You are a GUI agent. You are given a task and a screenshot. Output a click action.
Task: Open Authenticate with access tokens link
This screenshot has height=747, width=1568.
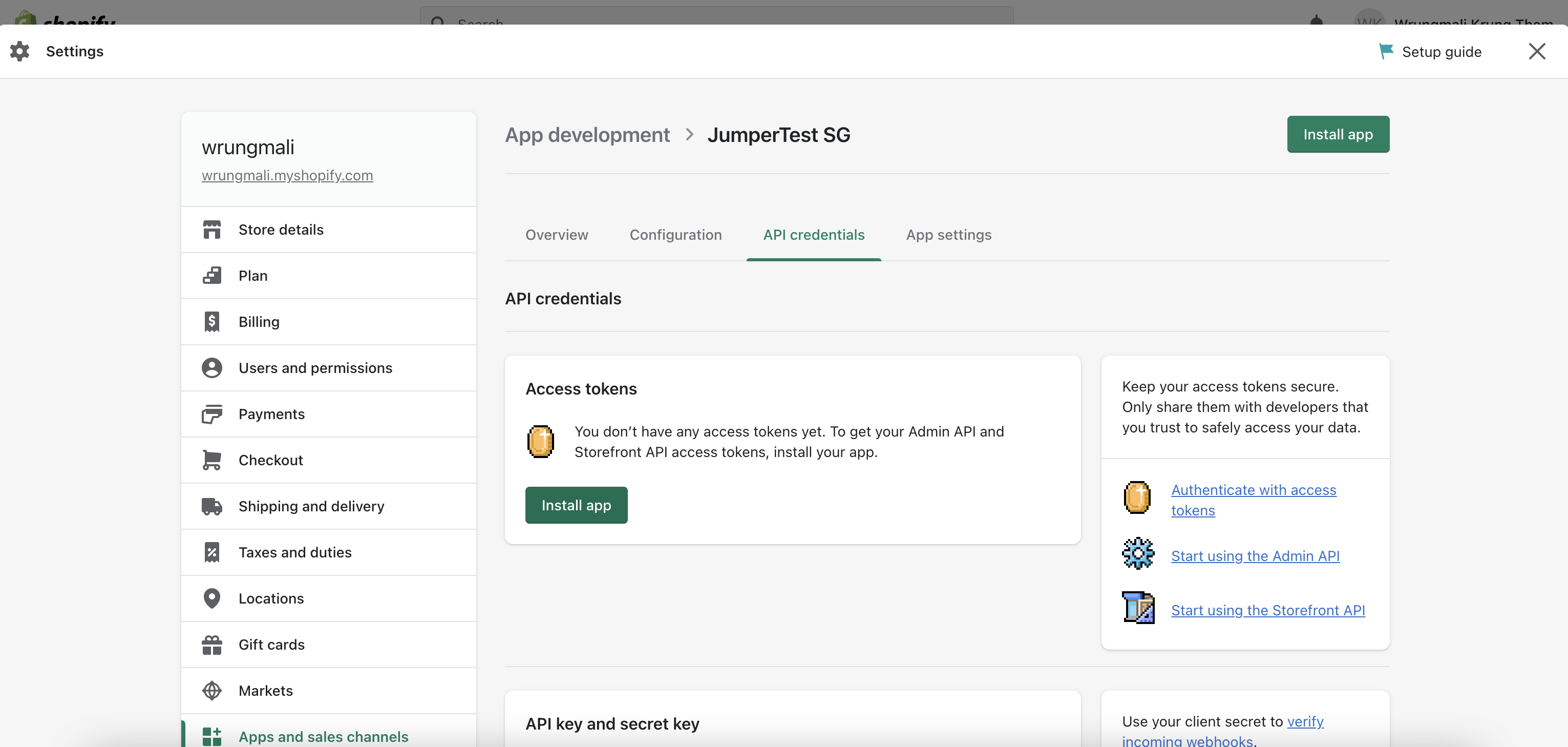click(x=1253, y=500)
